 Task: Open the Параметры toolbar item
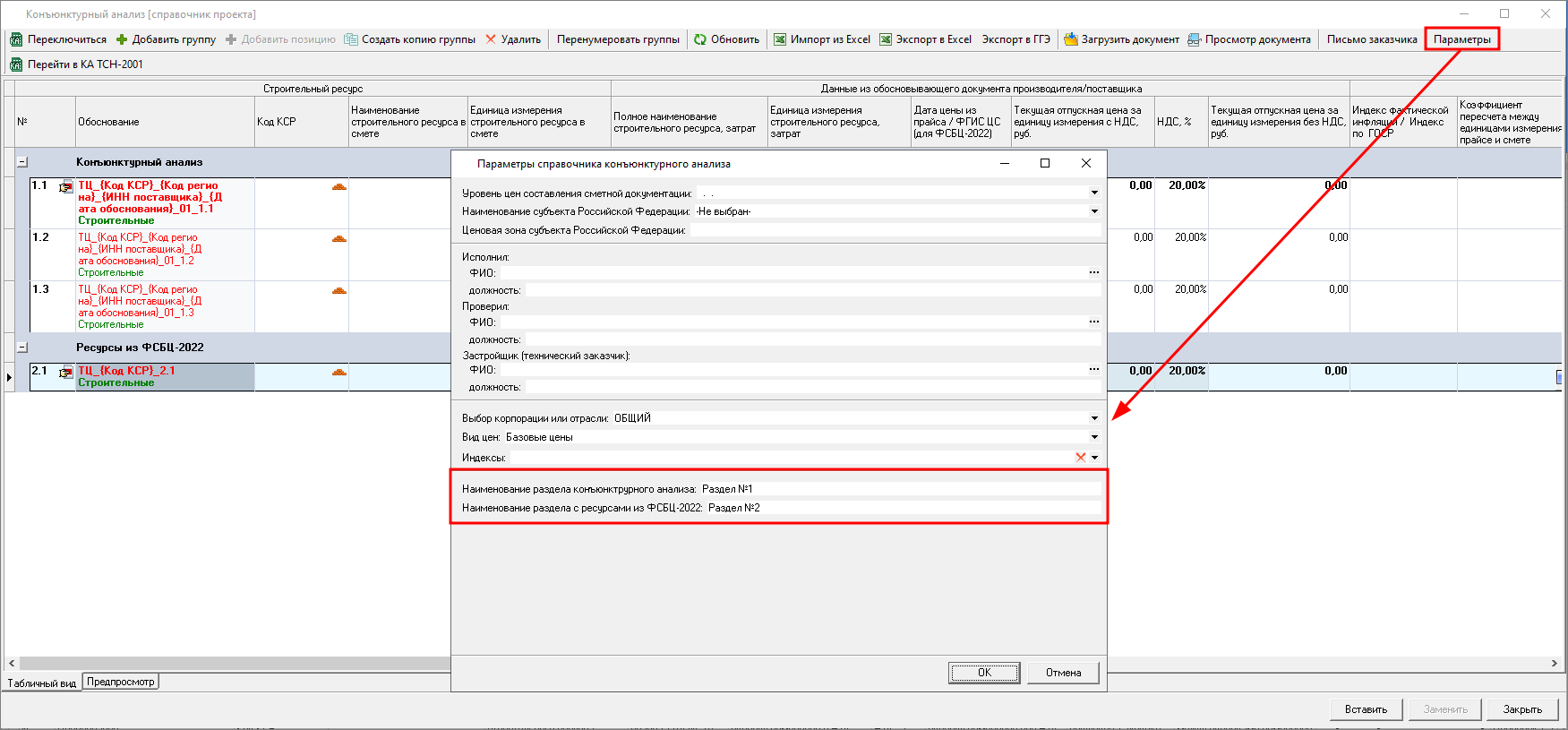point(1461,39)
